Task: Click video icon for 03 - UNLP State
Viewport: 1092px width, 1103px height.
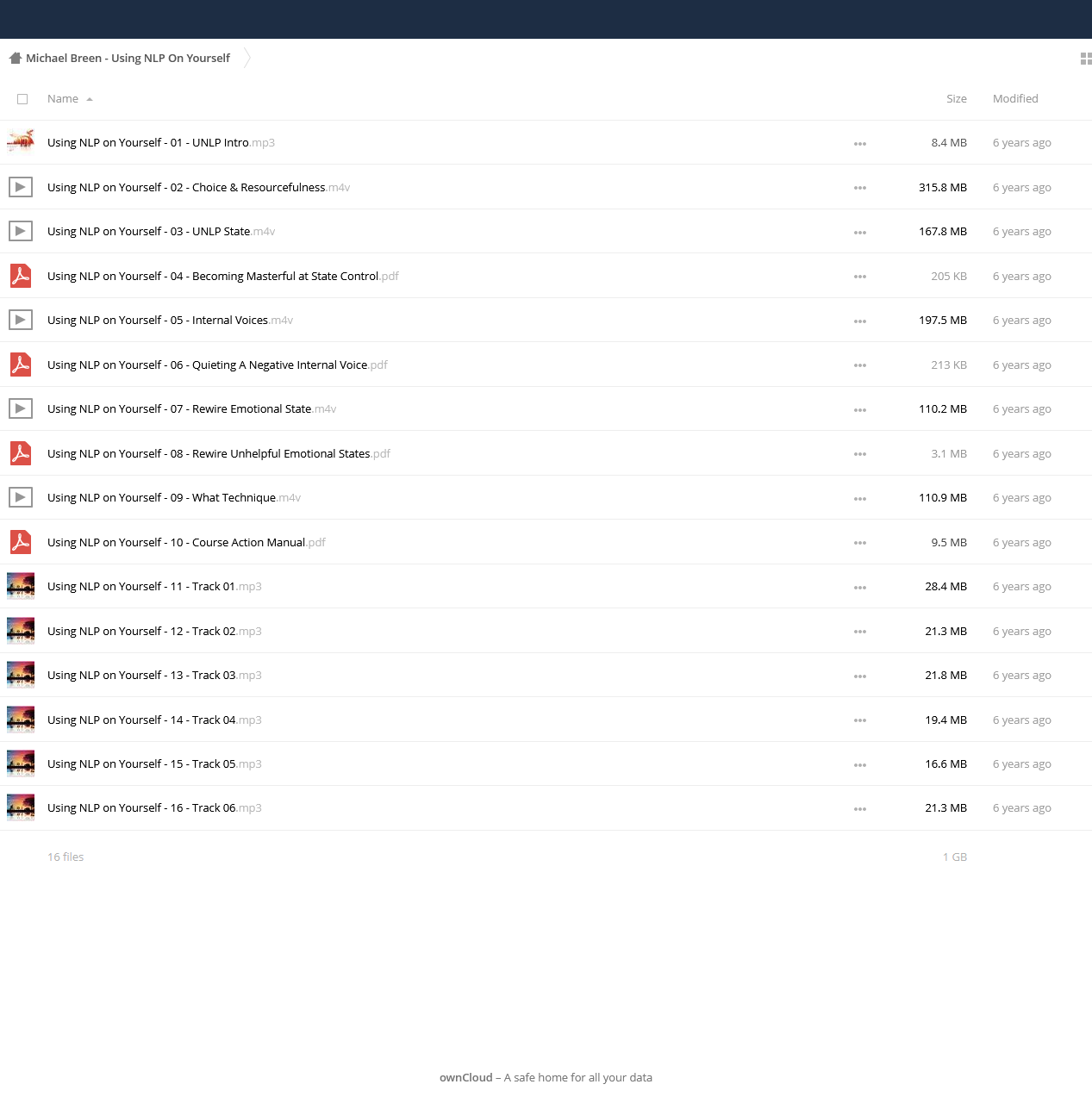Action: pyautogui.click(x=21, y=231)
